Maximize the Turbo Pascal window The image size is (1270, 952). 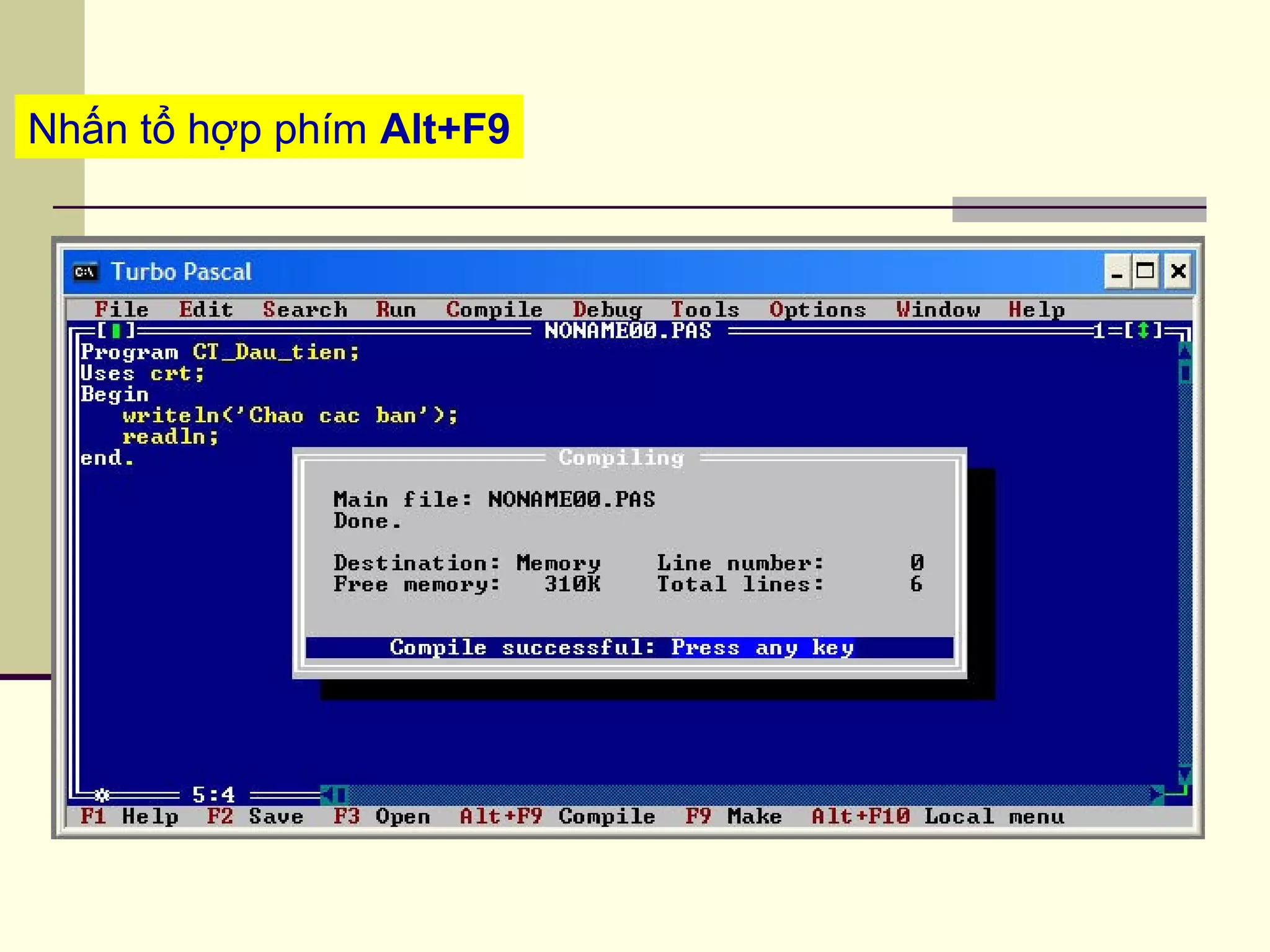pos(1145,271)
